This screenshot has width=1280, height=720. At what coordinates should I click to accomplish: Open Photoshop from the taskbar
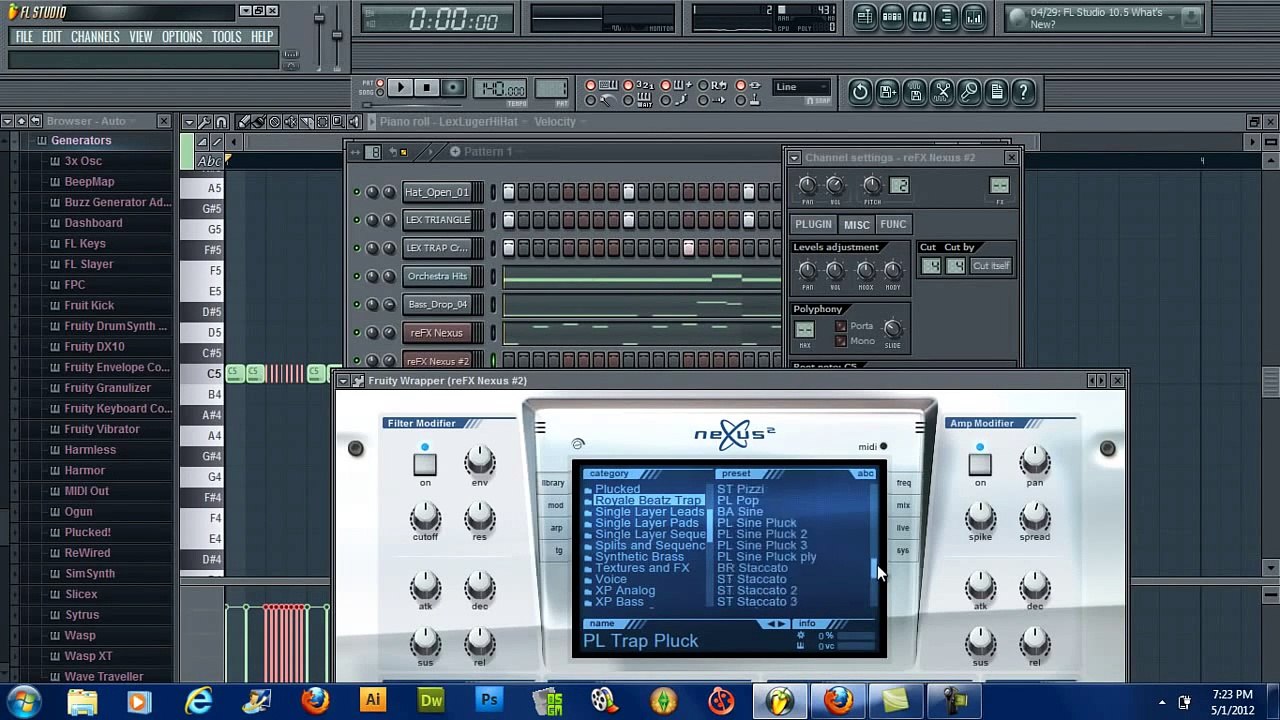pos(489,701)
